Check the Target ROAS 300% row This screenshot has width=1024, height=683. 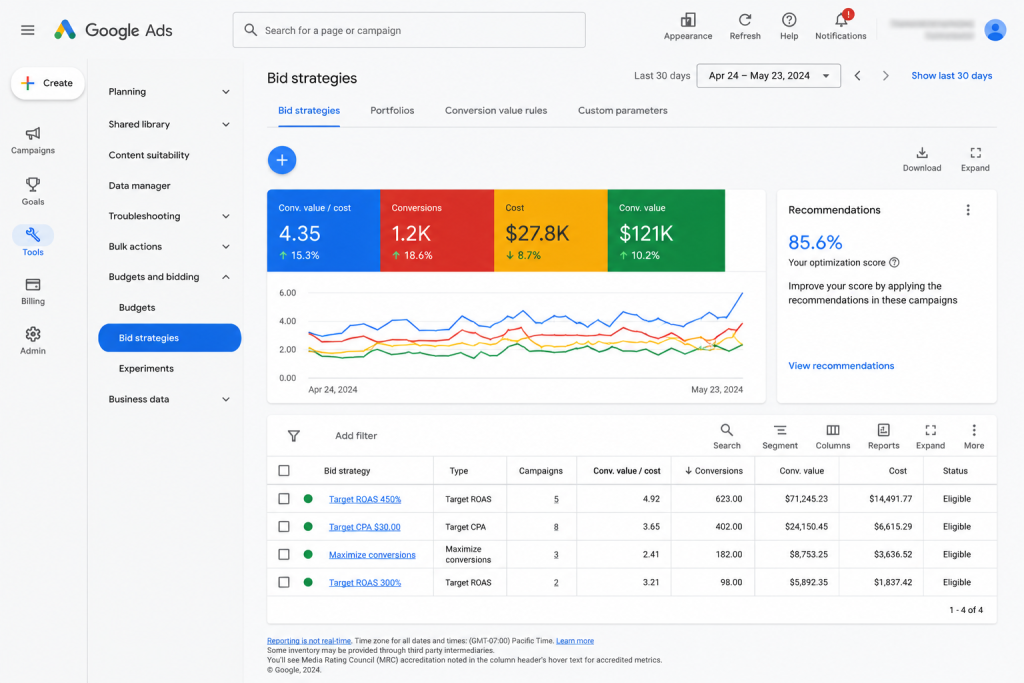(x=283, y=582)
